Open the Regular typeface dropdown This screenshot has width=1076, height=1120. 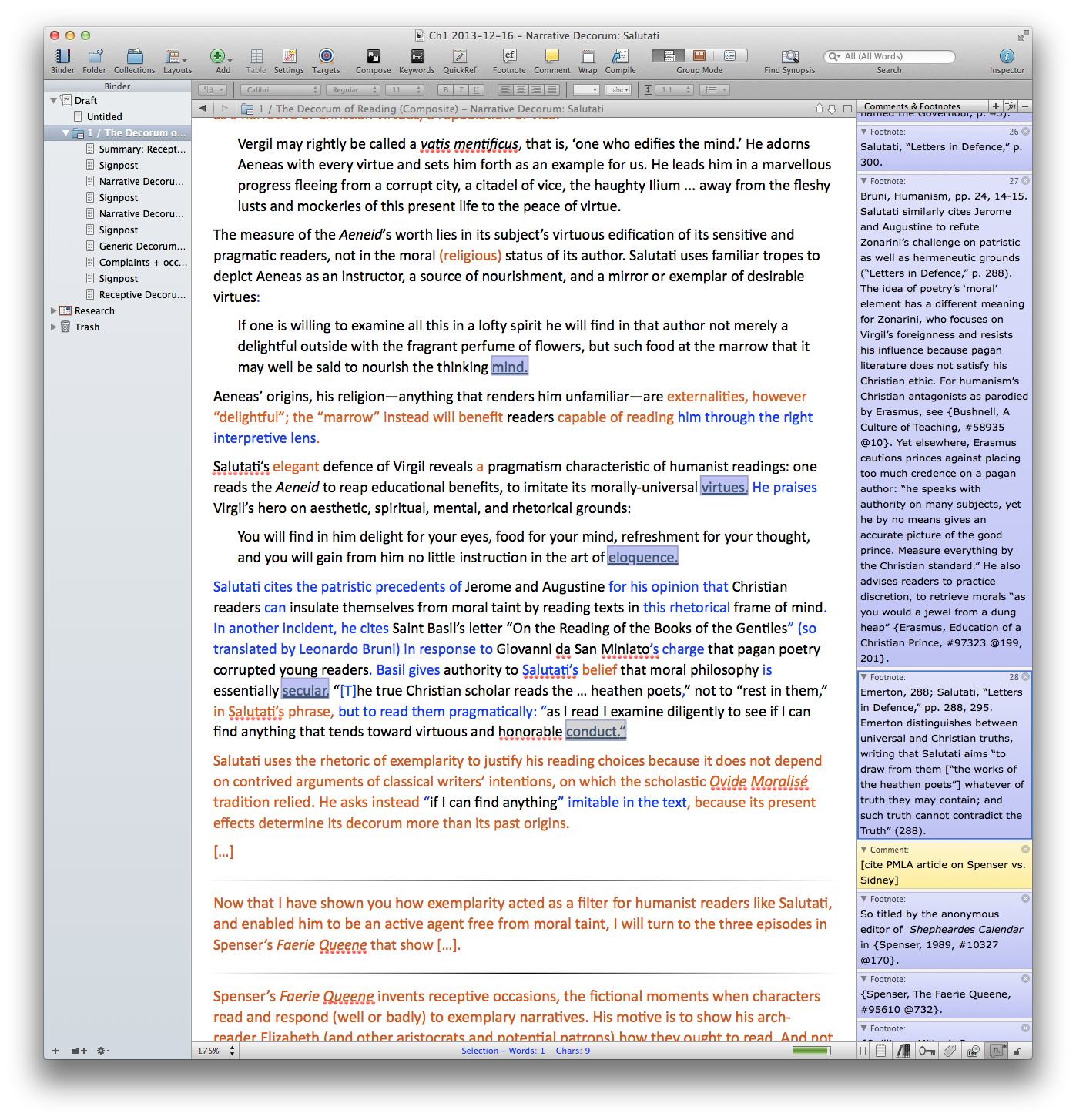tap(352, 90)
